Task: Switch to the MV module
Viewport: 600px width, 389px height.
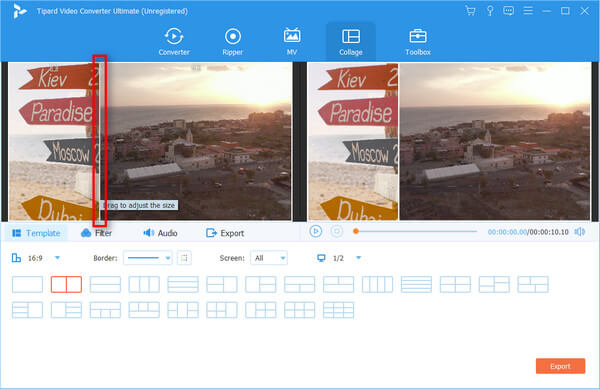Action: click(x=292, y=42)
